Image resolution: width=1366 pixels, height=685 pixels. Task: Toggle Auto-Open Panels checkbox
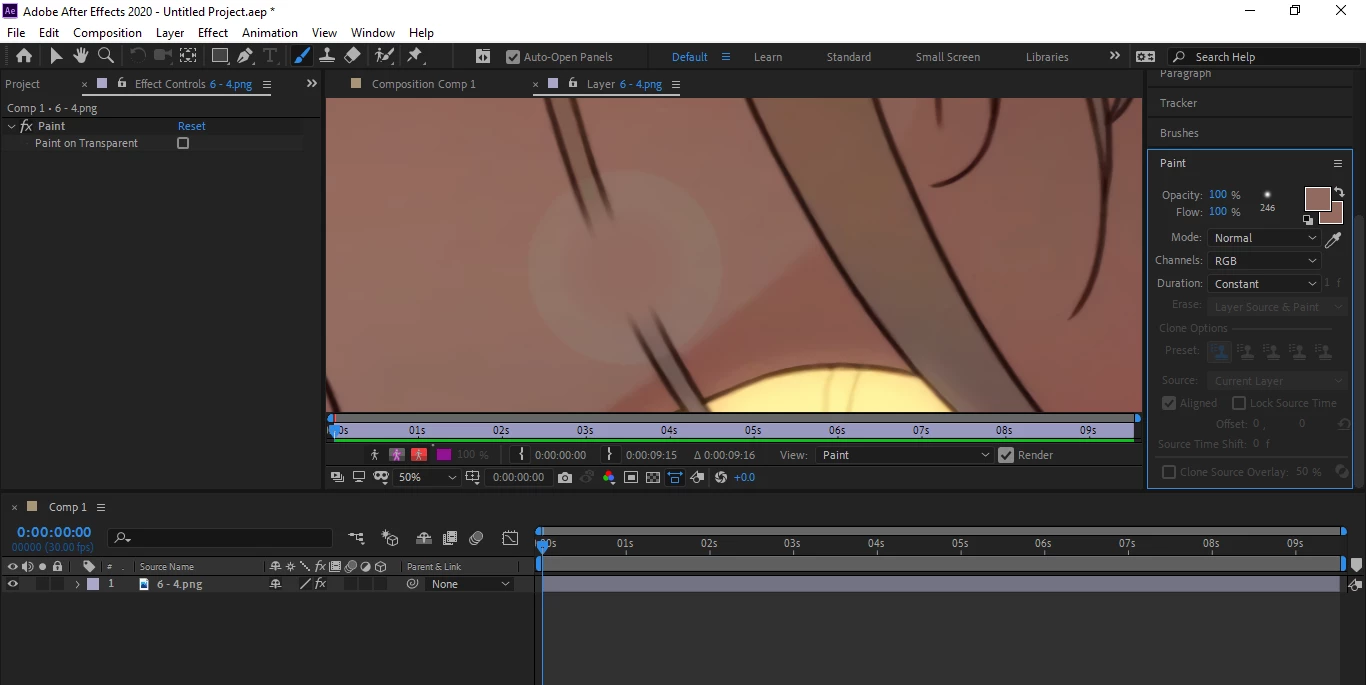513,57
